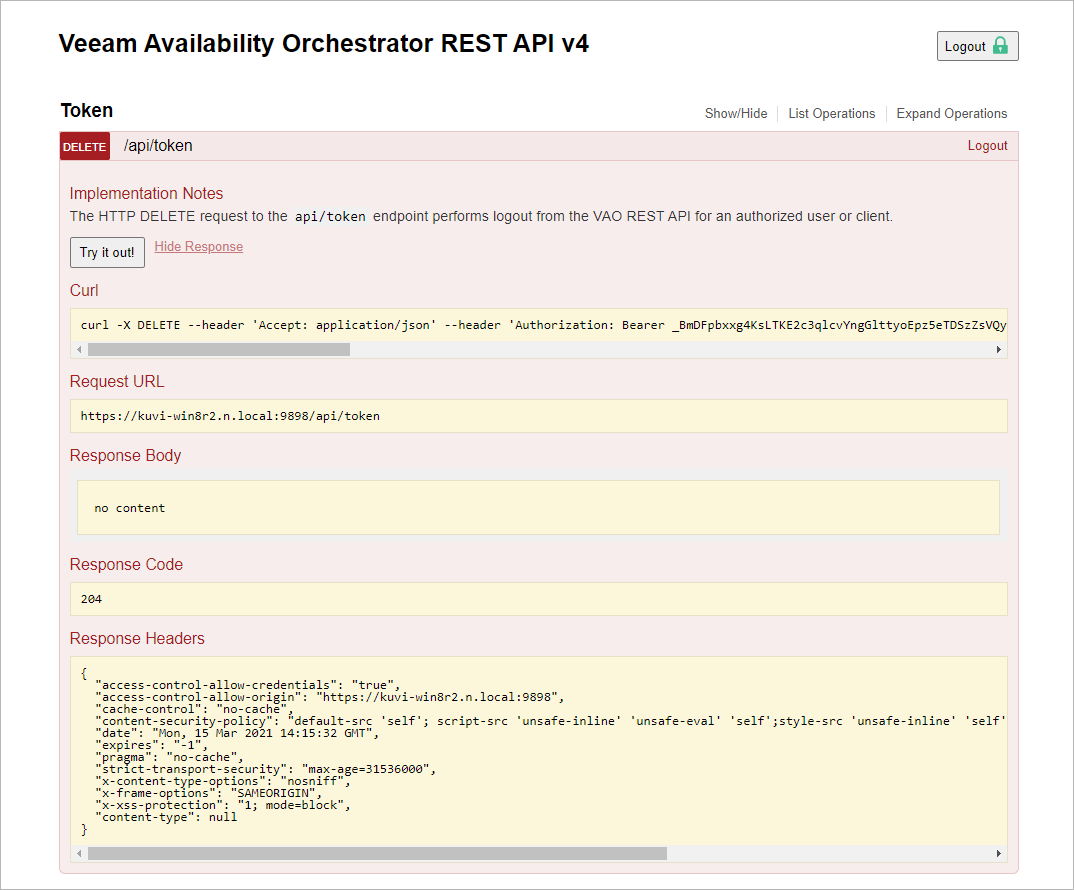Click the Show/Hide link
Viewport: 1074px width, 890px height.
[736, 113]
